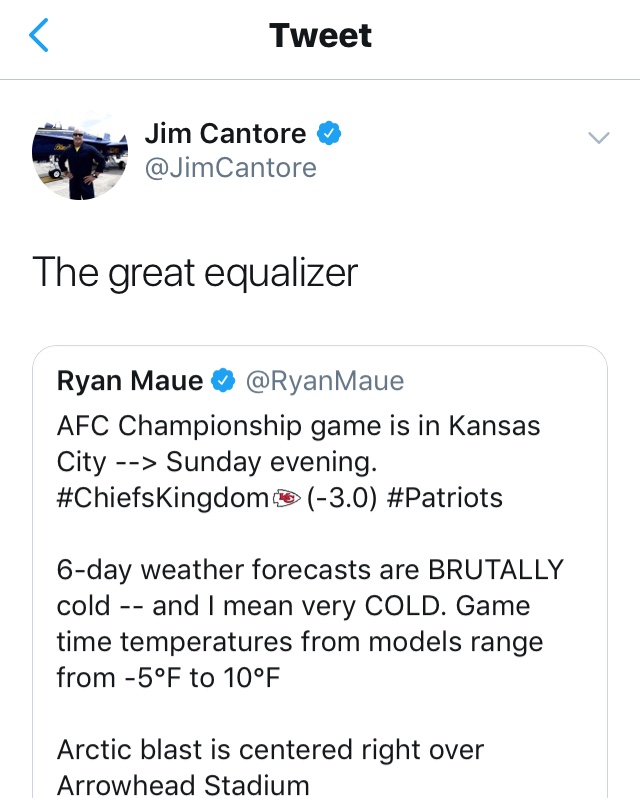Click Jim Cantore's blue verified badge
The height and width of the screenshot is (798, 640).
(x=328, y=133)
